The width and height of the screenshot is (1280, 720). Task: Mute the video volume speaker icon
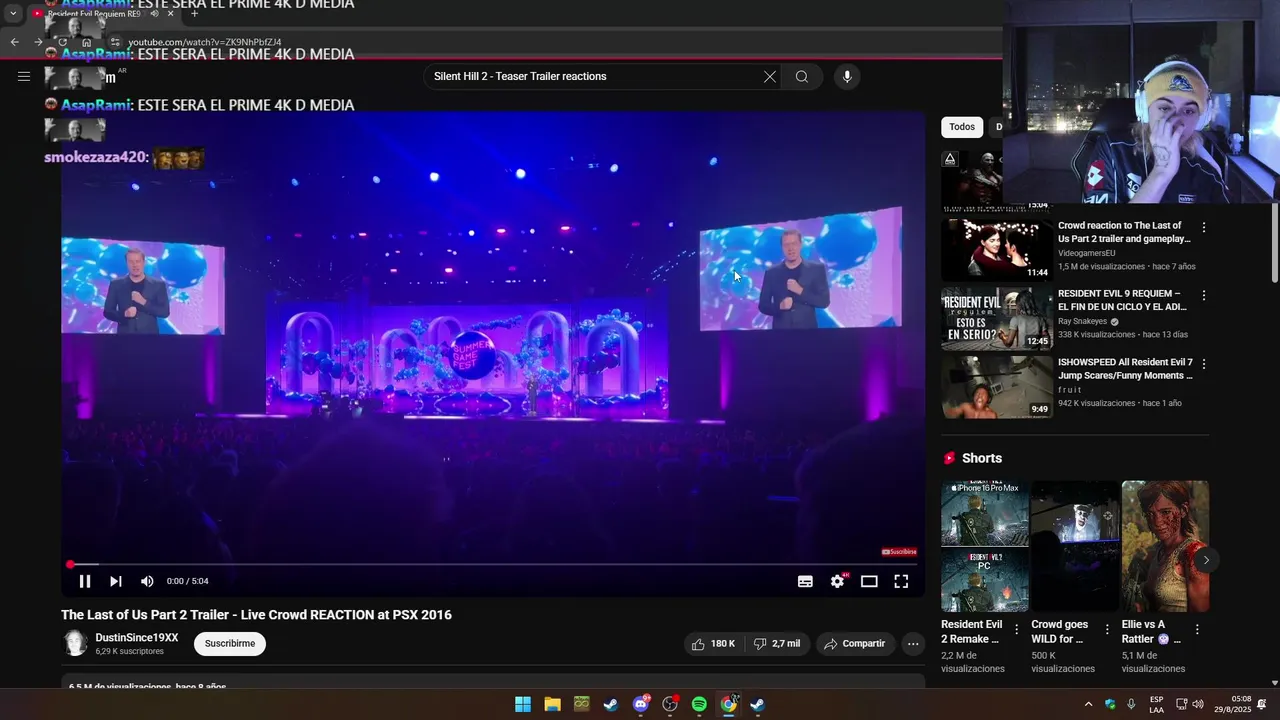(x=147, y=581)
